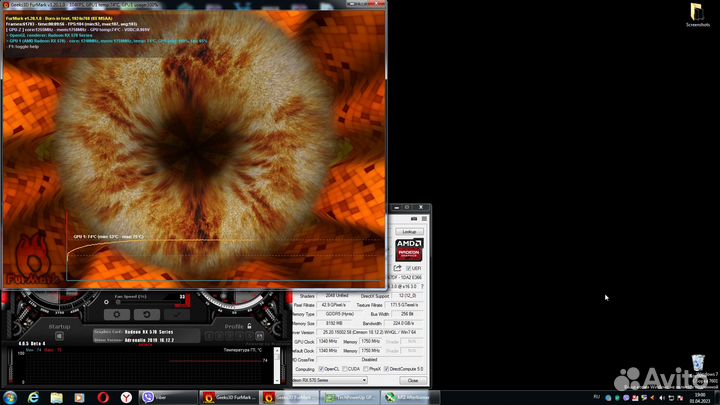Click the Afterburner profile lock icon
Image resolution: width=720 pixels, height=405 pixels.
point(249,326)
